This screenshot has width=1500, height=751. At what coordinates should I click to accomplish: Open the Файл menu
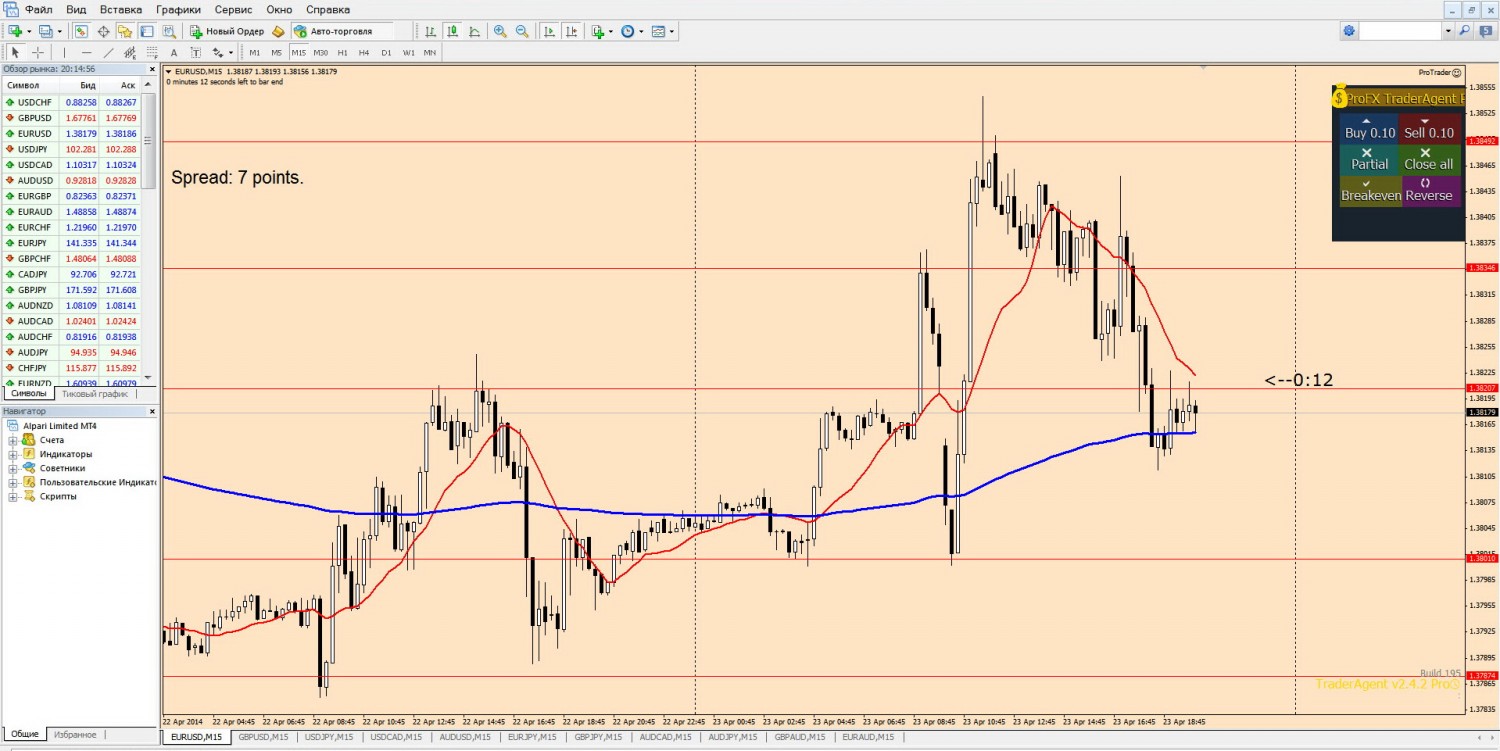point(39,9)
